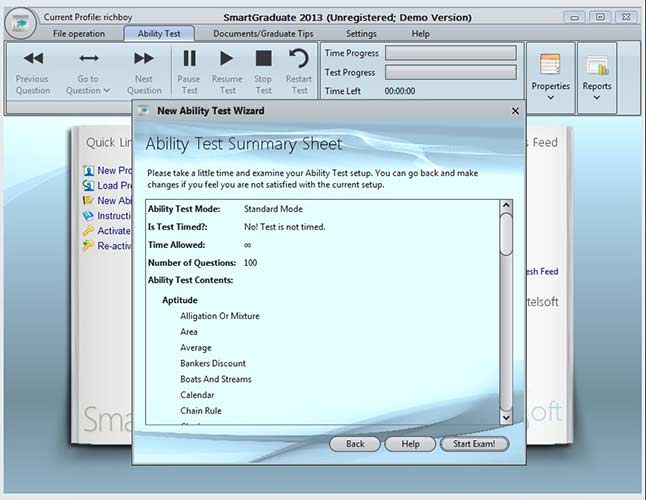Screen dimensions: 646x500
Task: Click the Aptitude category heading
Action: [180, 300]
